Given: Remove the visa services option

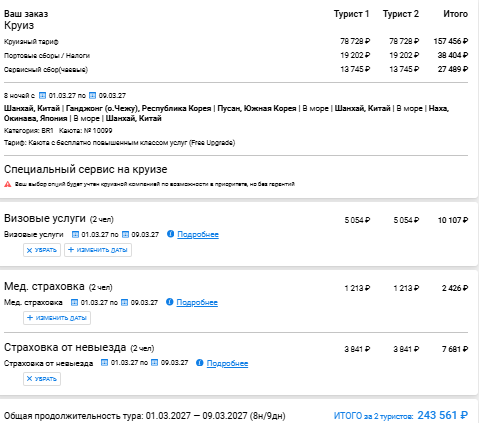Looking at the screenshot, I should (x=42, y=250).
